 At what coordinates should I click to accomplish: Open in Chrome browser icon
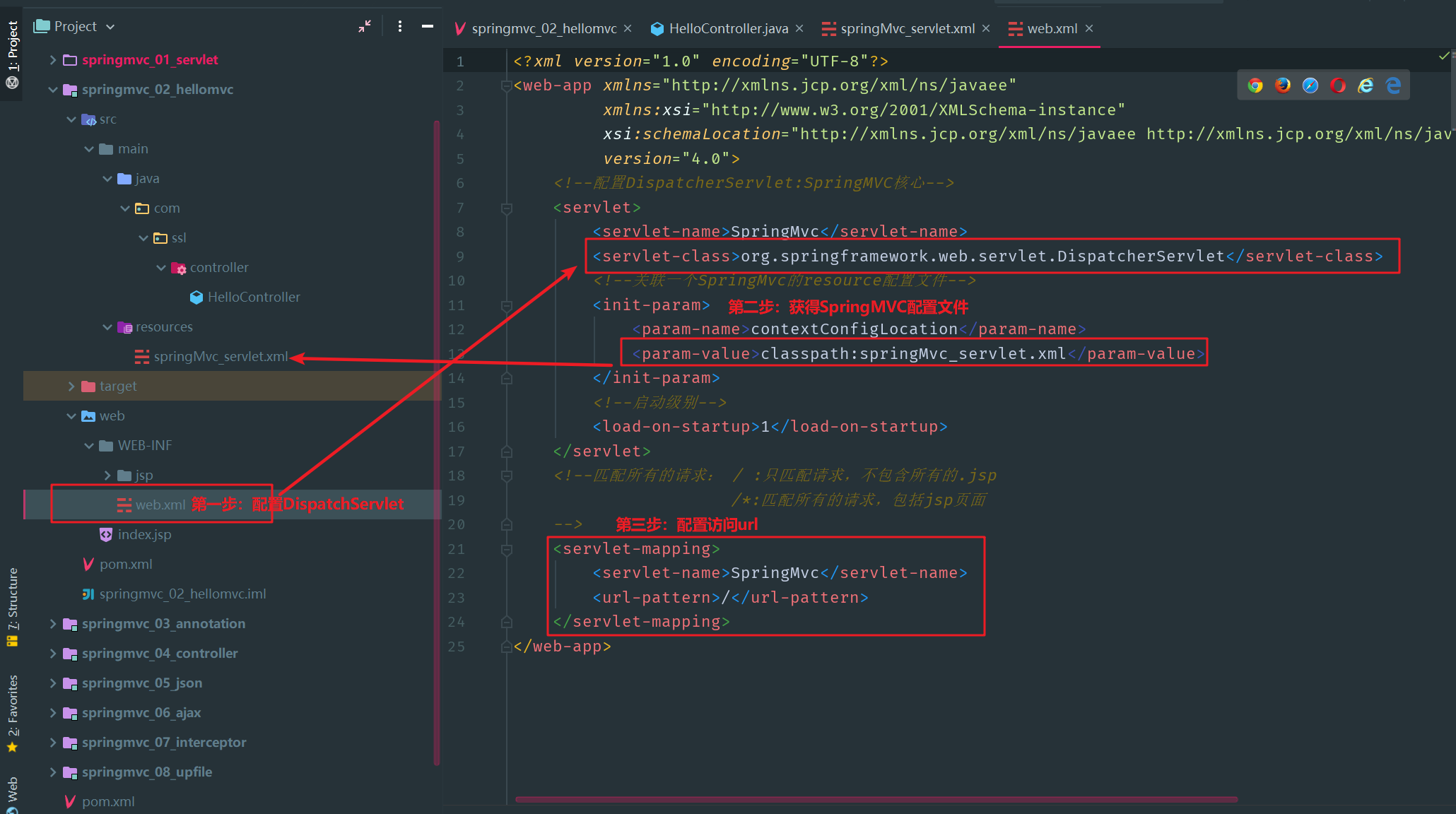point(1255,85)
